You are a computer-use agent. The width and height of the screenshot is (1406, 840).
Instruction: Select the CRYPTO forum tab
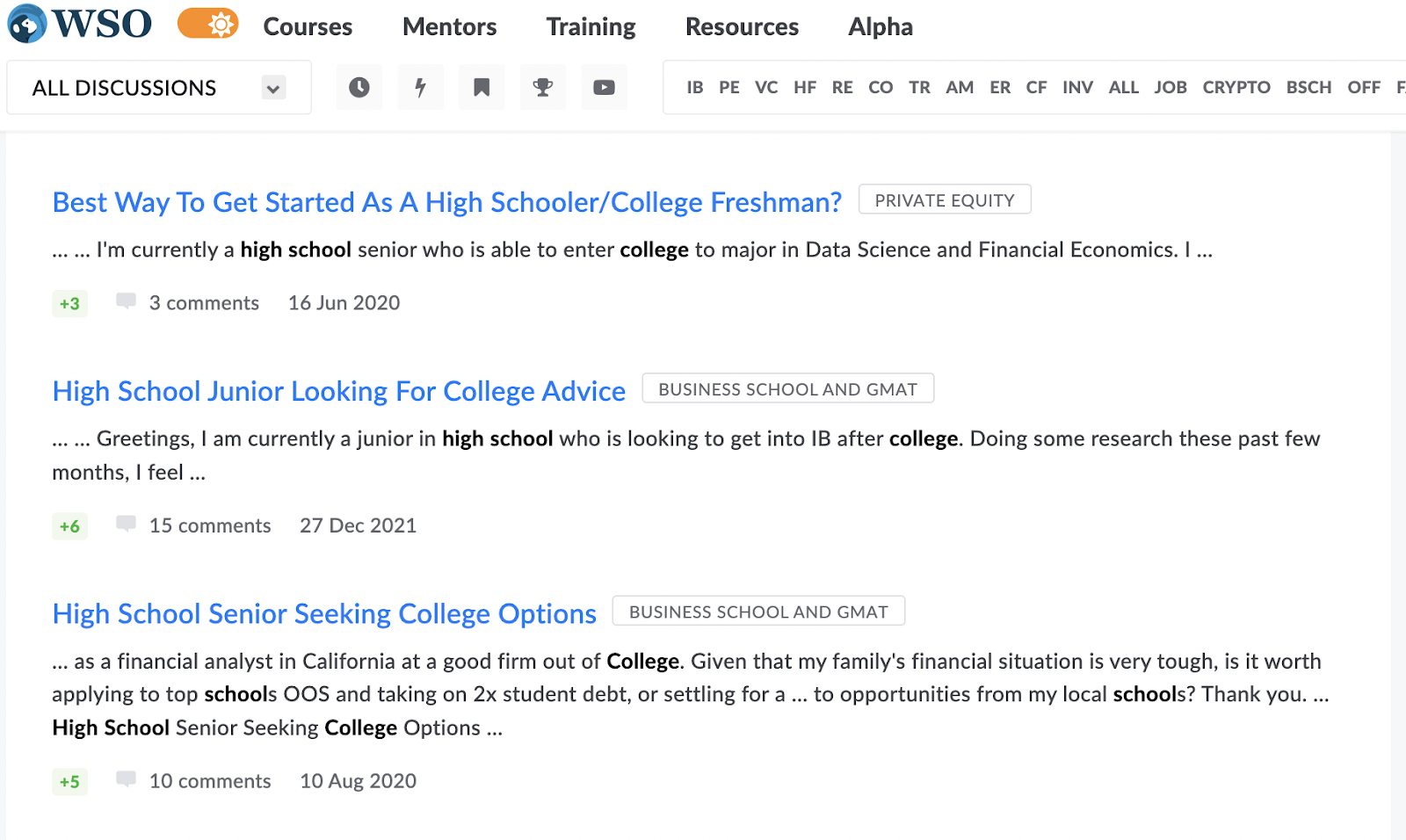pyautogui.click(x=1236, y=87)
